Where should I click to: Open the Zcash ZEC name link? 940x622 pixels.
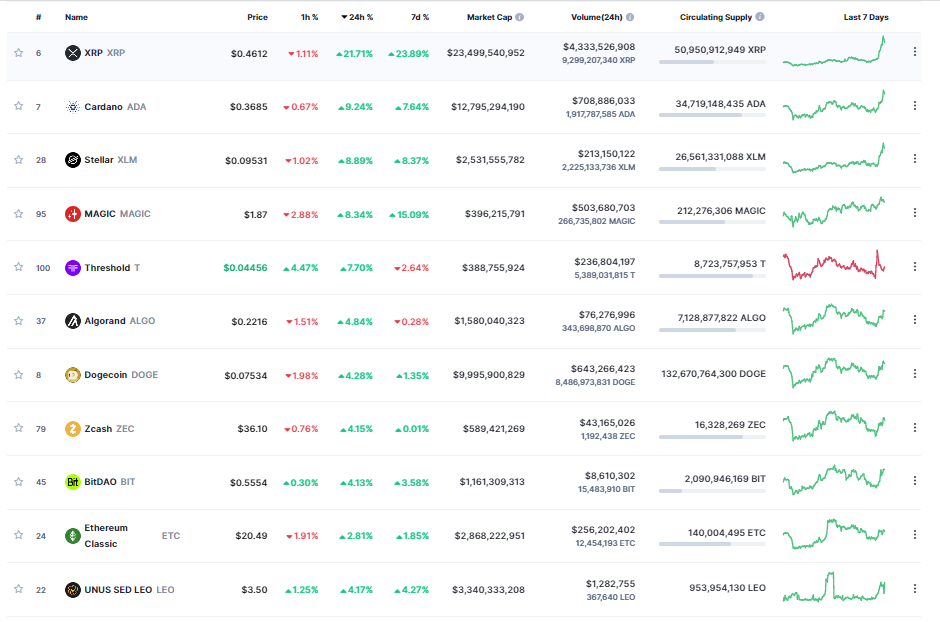pyautogui.click(x=109, y=429)
